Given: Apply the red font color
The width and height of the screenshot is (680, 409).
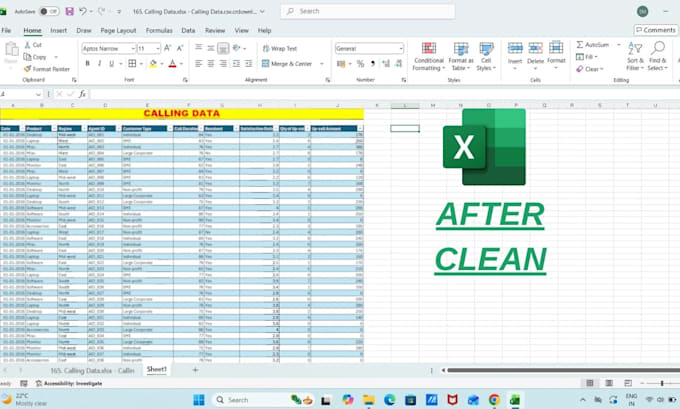Looking at the screenshot, I should coord(172,64).
